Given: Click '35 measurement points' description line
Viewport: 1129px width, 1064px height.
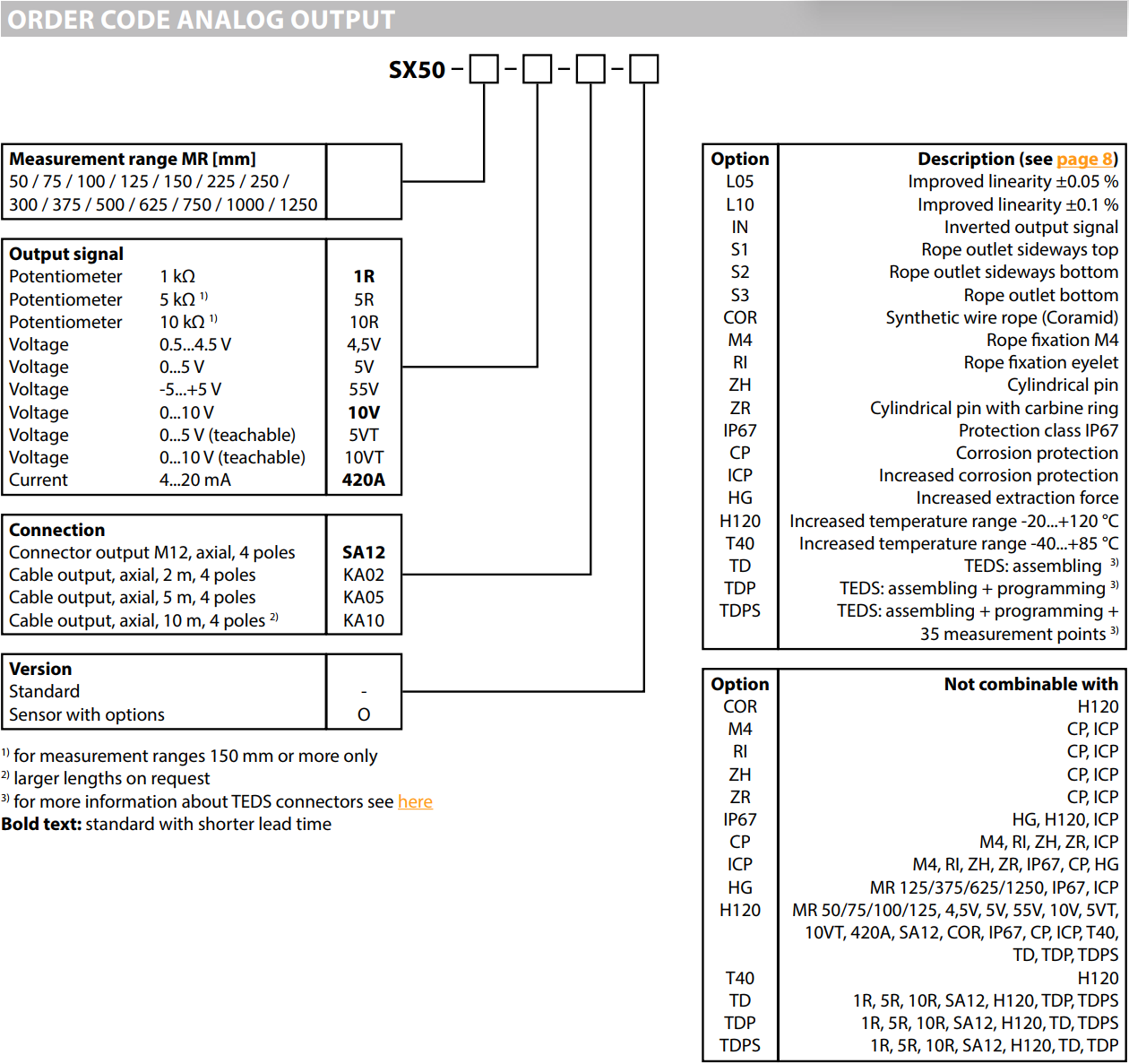Looking at the screenshot, I should 1013,634.
